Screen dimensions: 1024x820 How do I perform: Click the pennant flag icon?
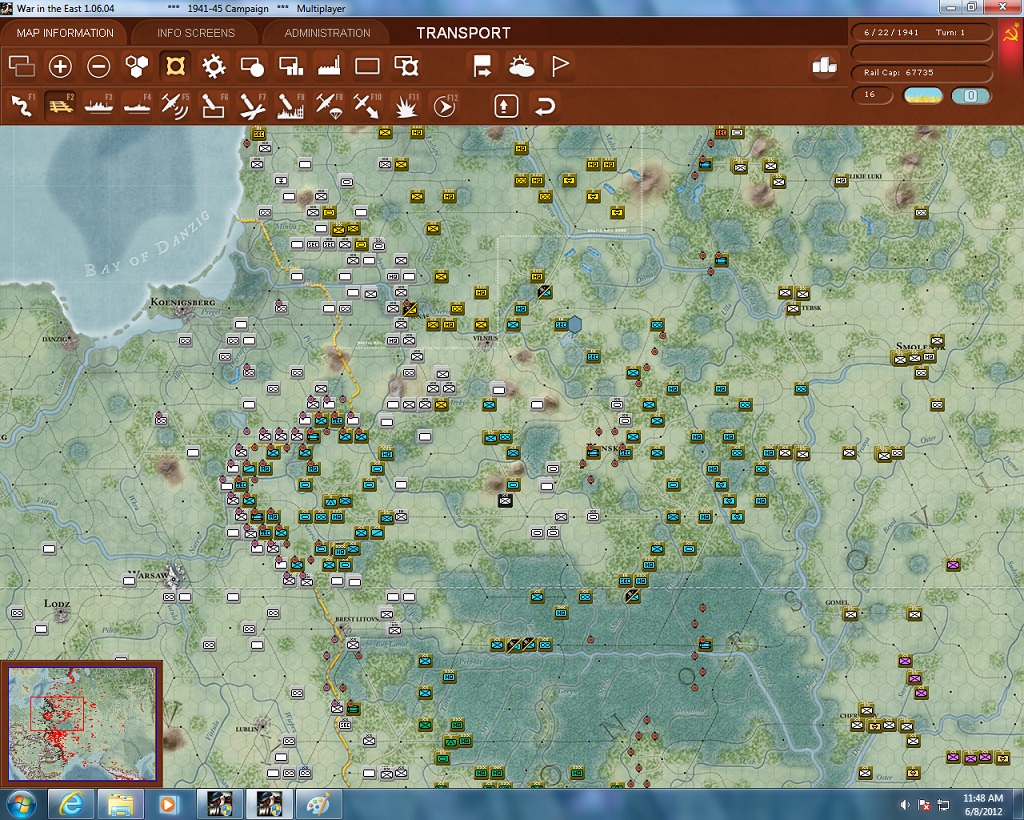[560, 66]
